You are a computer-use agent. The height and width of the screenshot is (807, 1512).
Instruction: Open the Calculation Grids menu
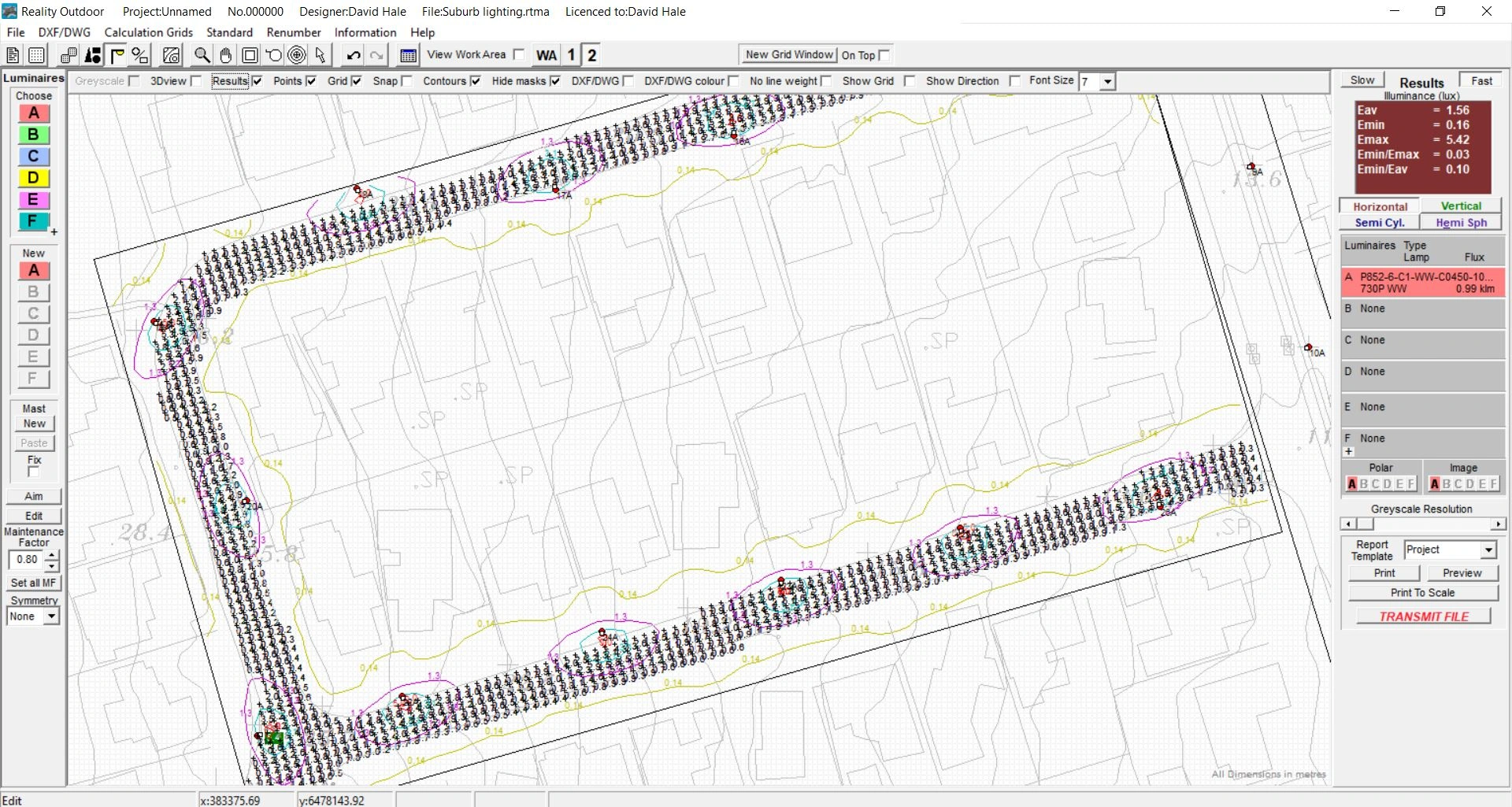click(x=148, y=32)
